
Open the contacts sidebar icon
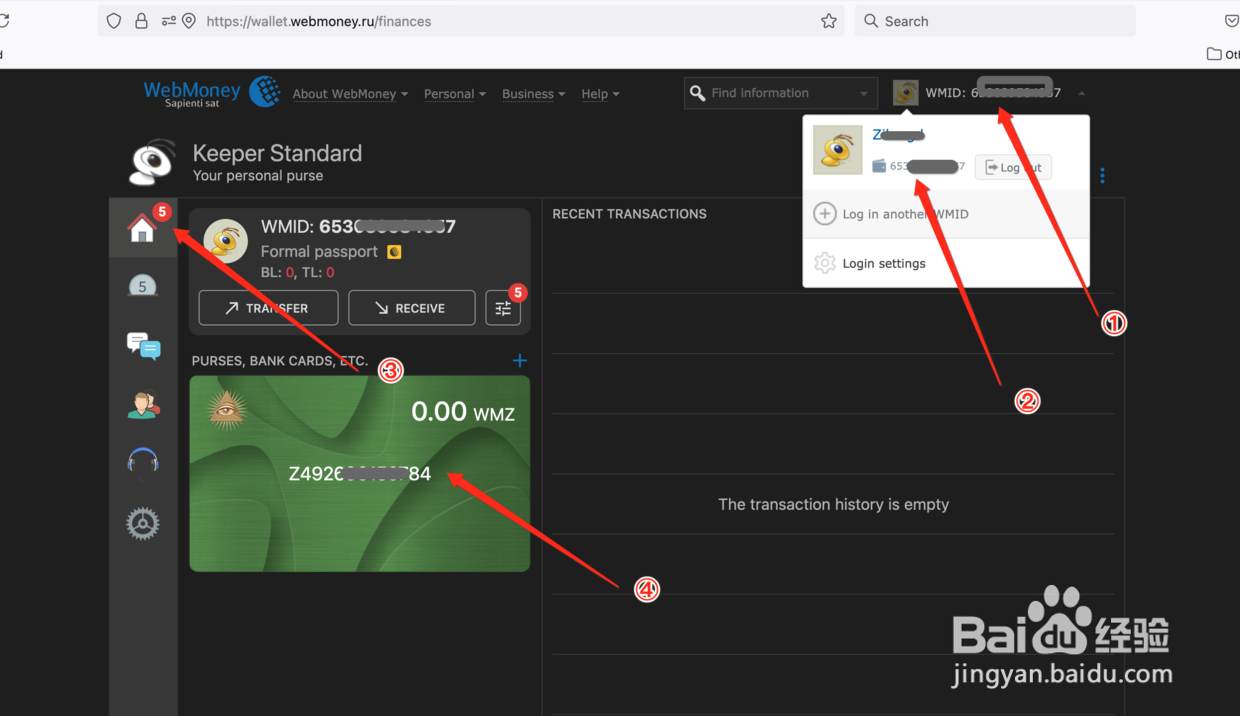coord(143,404)
